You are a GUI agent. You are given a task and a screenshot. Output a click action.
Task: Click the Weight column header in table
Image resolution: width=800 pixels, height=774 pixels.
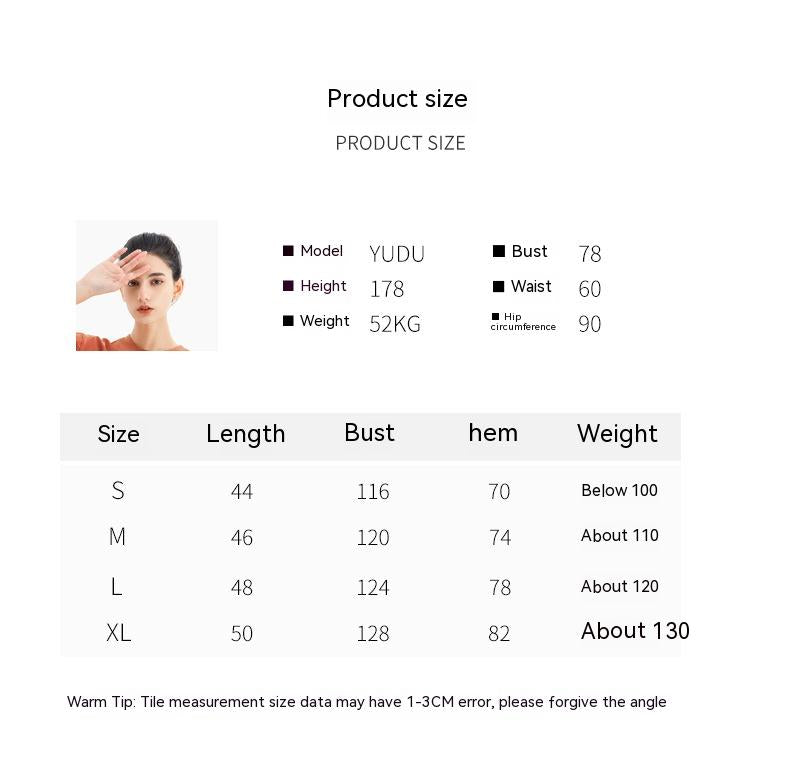point(617,434)
